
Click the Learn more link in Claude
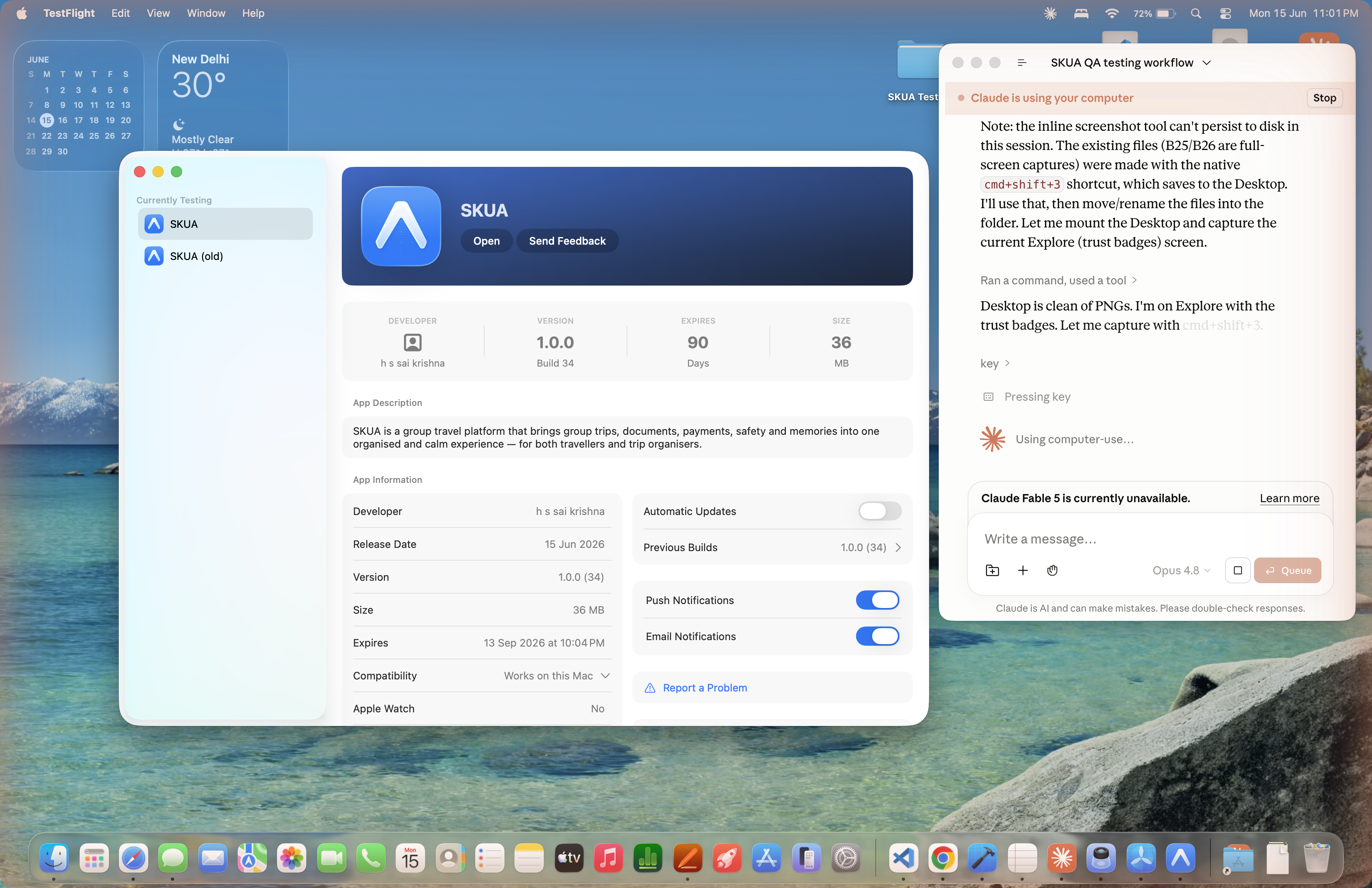point(1289,498)
